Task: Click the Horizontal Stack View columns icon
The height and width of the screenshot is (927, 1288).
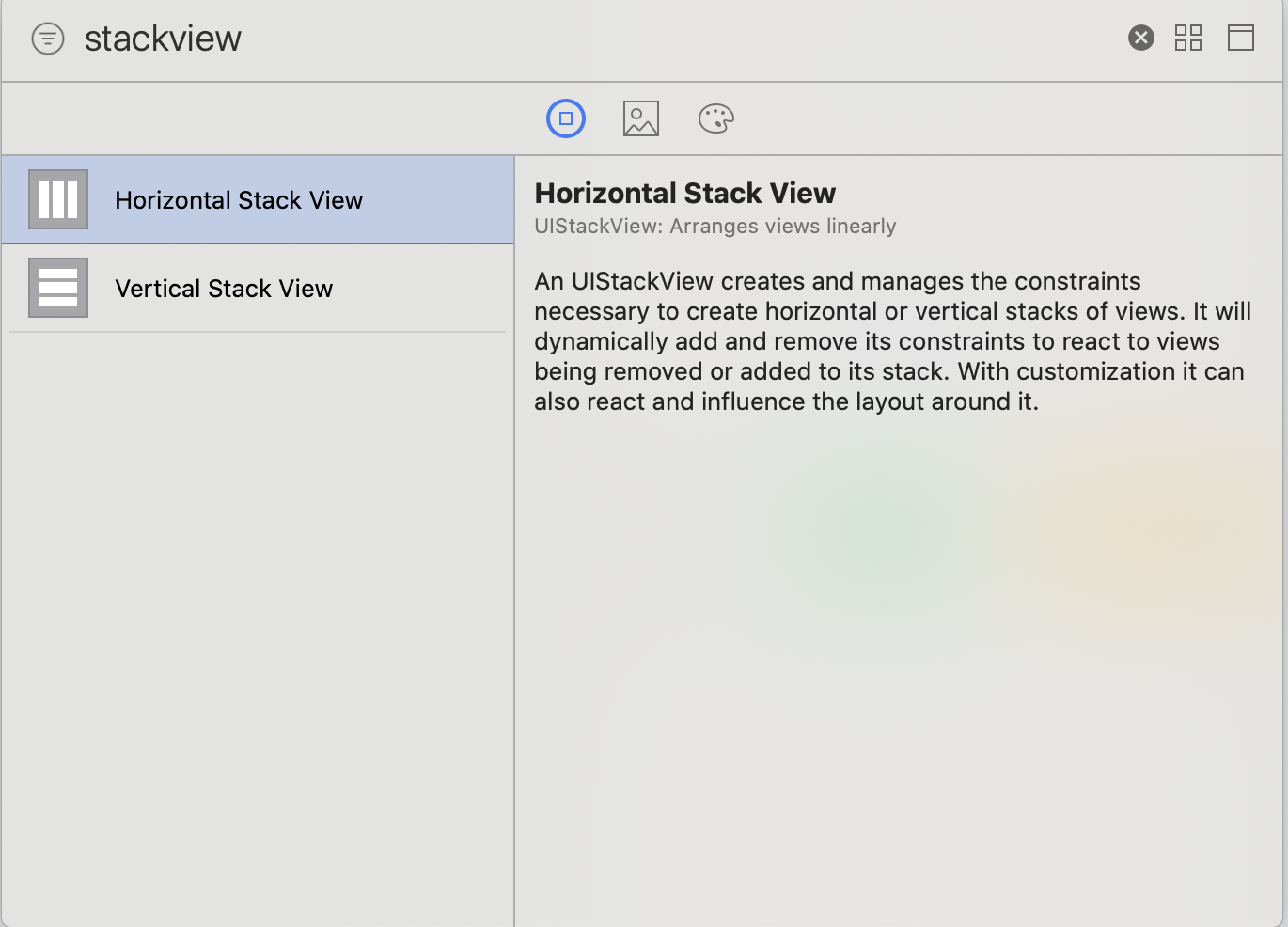Action: [x=58, y=199]
